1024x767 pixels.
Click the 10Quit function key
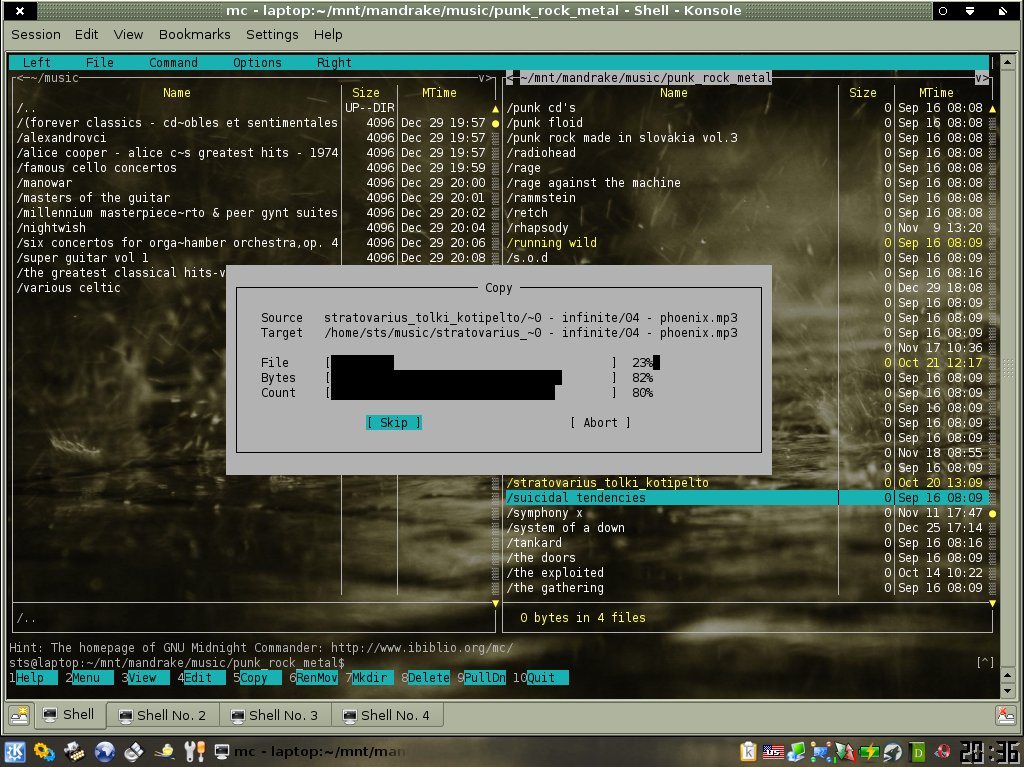click(540, 677)
